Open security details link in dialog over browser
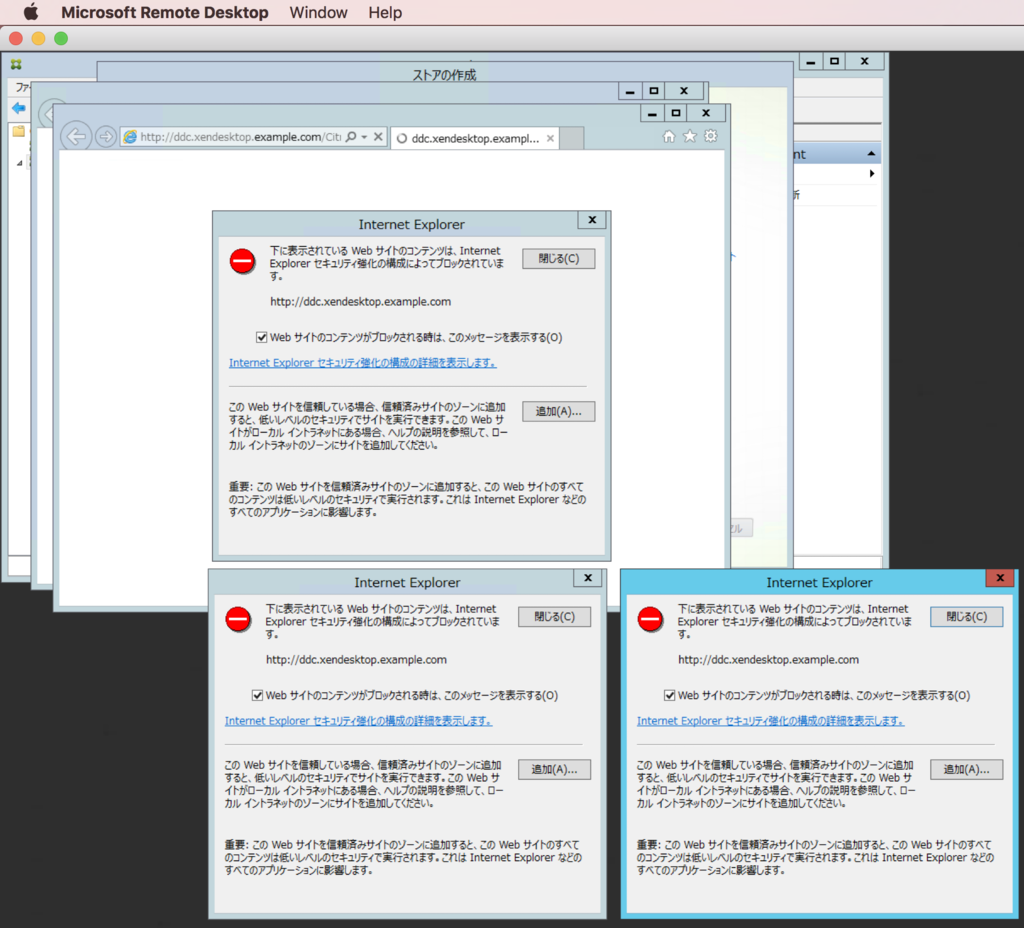The width and height of the screenshot is (1024, 928). 362,363
